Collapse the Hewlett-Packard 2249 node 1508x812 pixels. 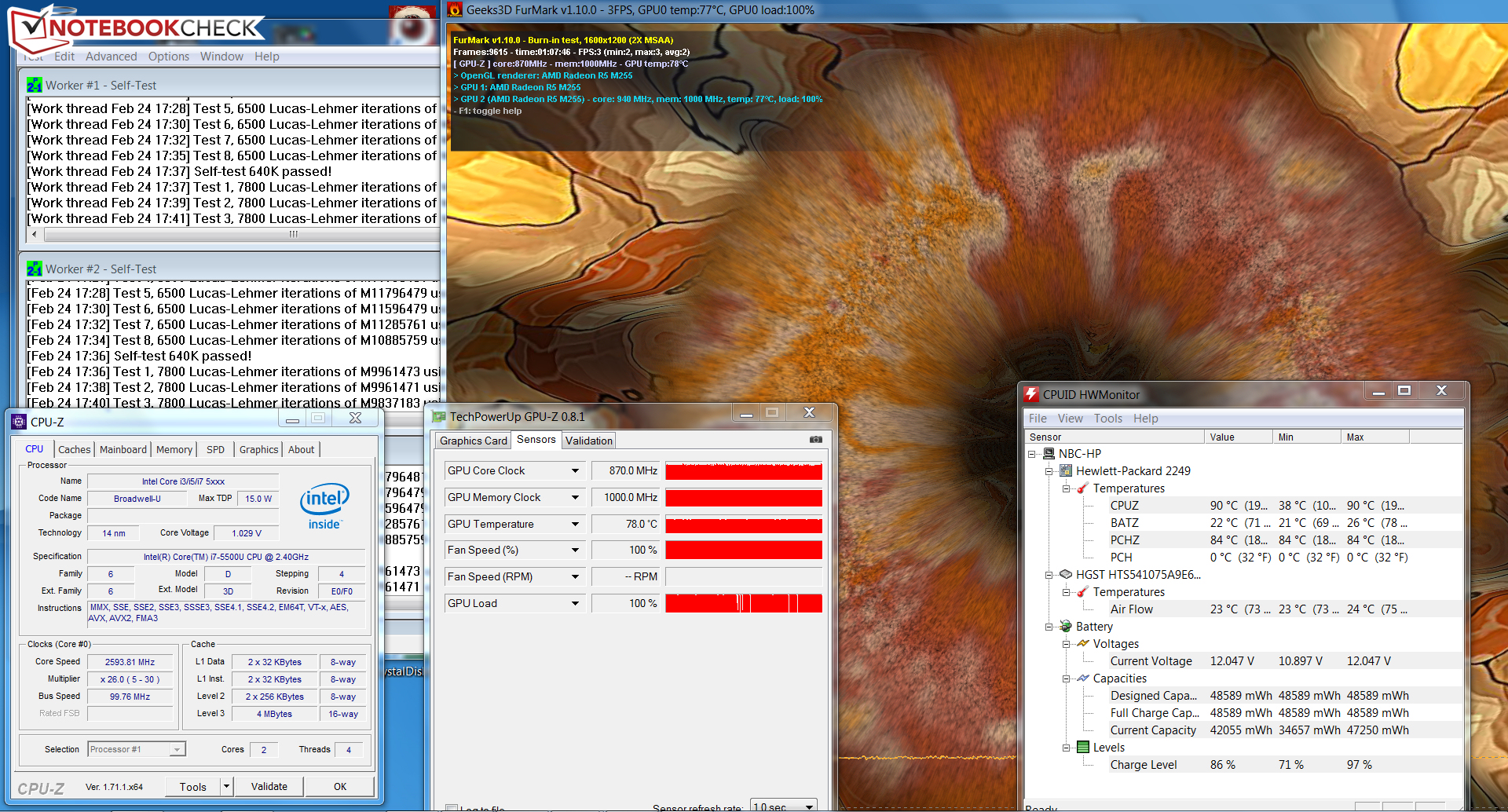click(1049, 471)
